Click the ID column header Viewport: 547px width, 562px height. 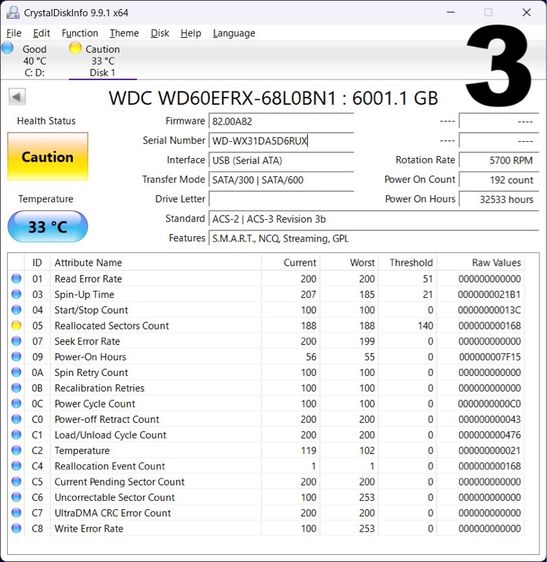[x=37, y=262]
